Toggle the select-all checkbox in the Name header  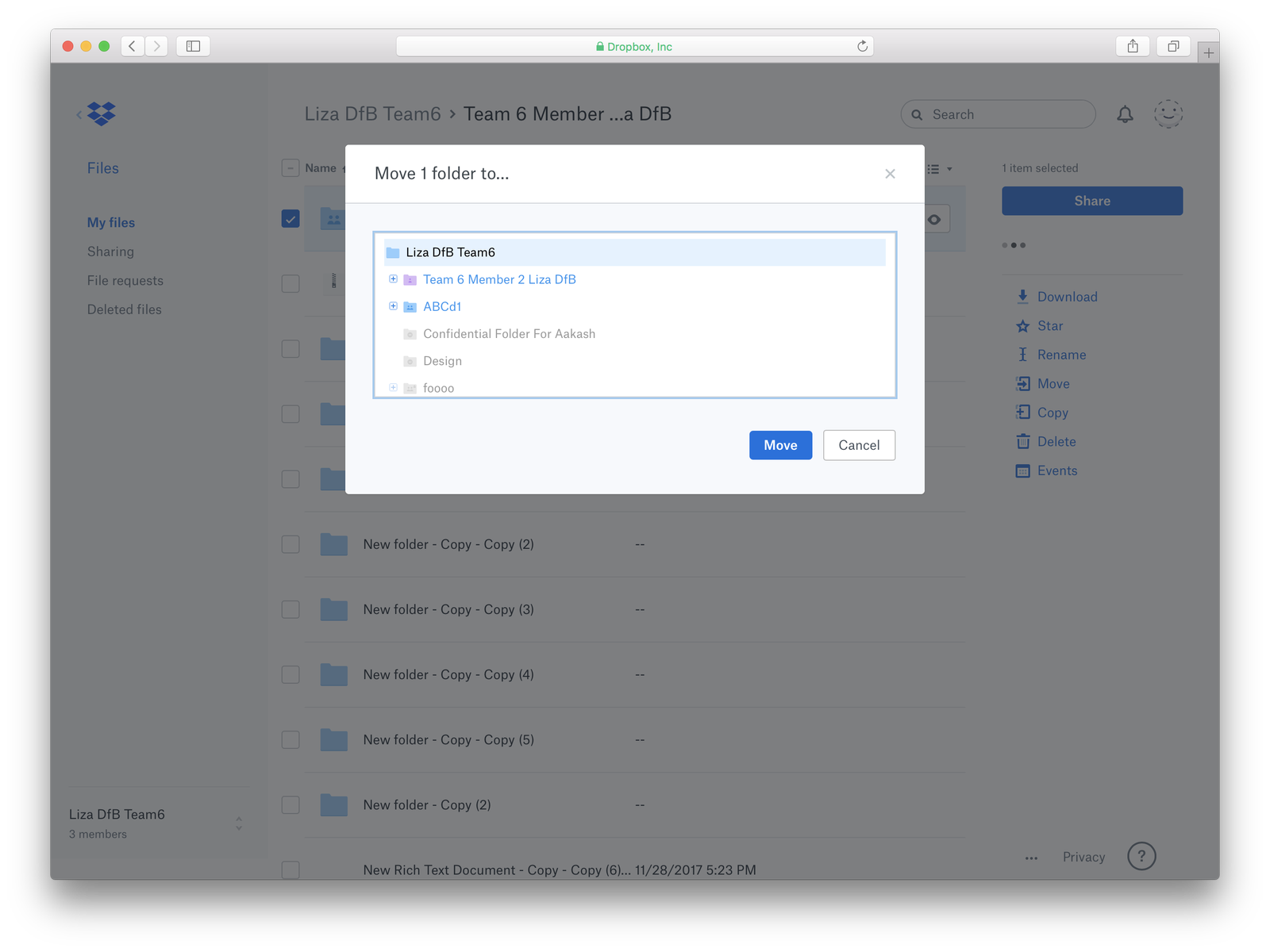(x=291, y=167)
